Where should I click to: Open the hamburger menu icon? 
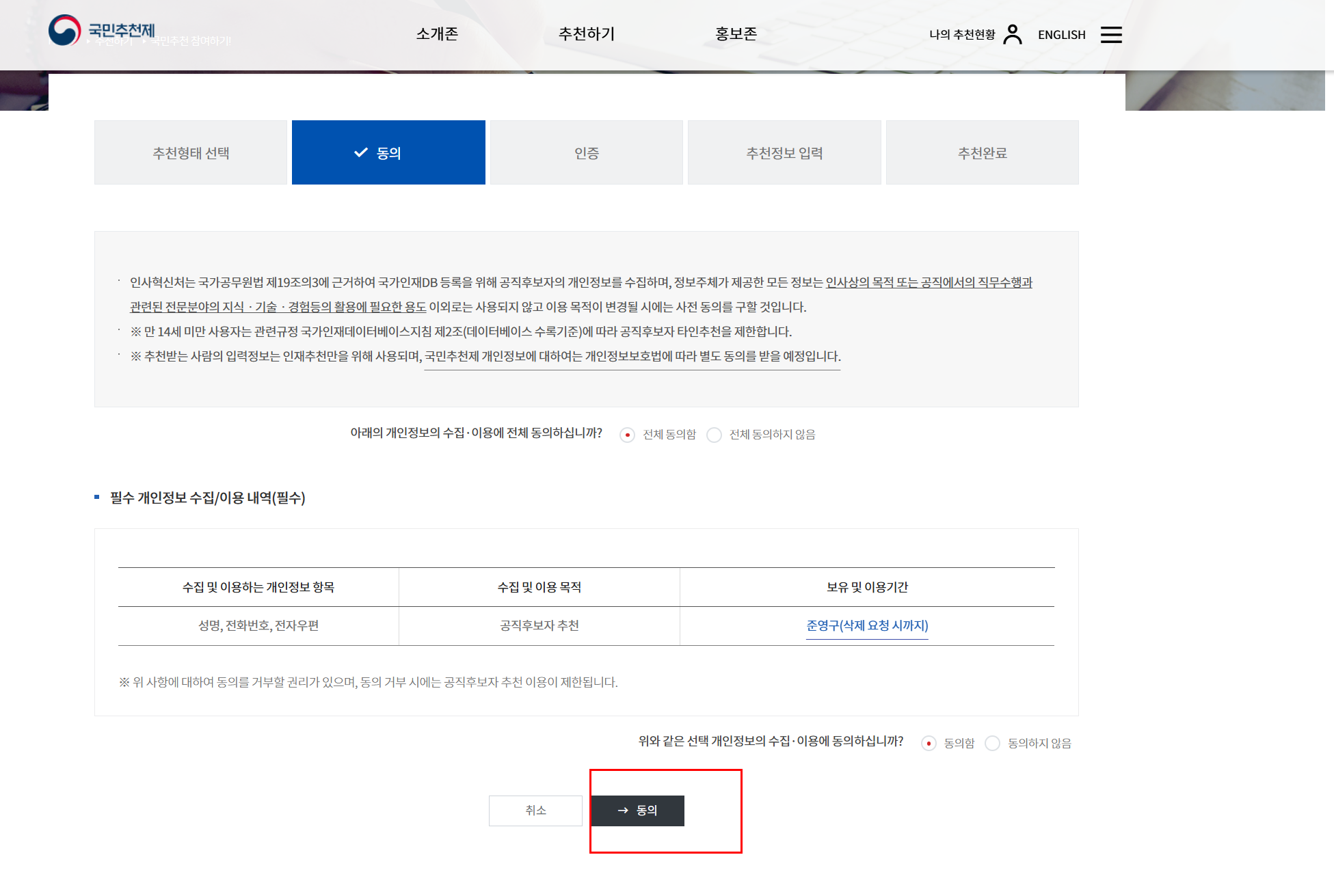1112,34
